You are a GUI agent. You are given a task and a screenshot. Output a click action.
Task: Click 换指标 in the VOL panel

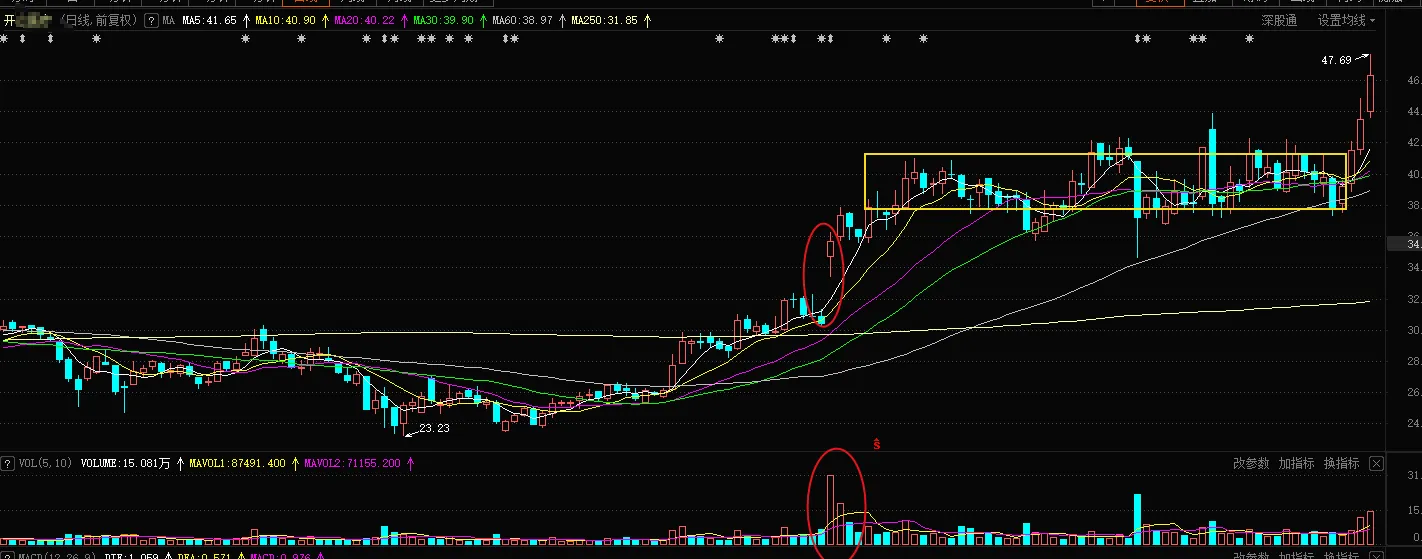(1341, 463)
